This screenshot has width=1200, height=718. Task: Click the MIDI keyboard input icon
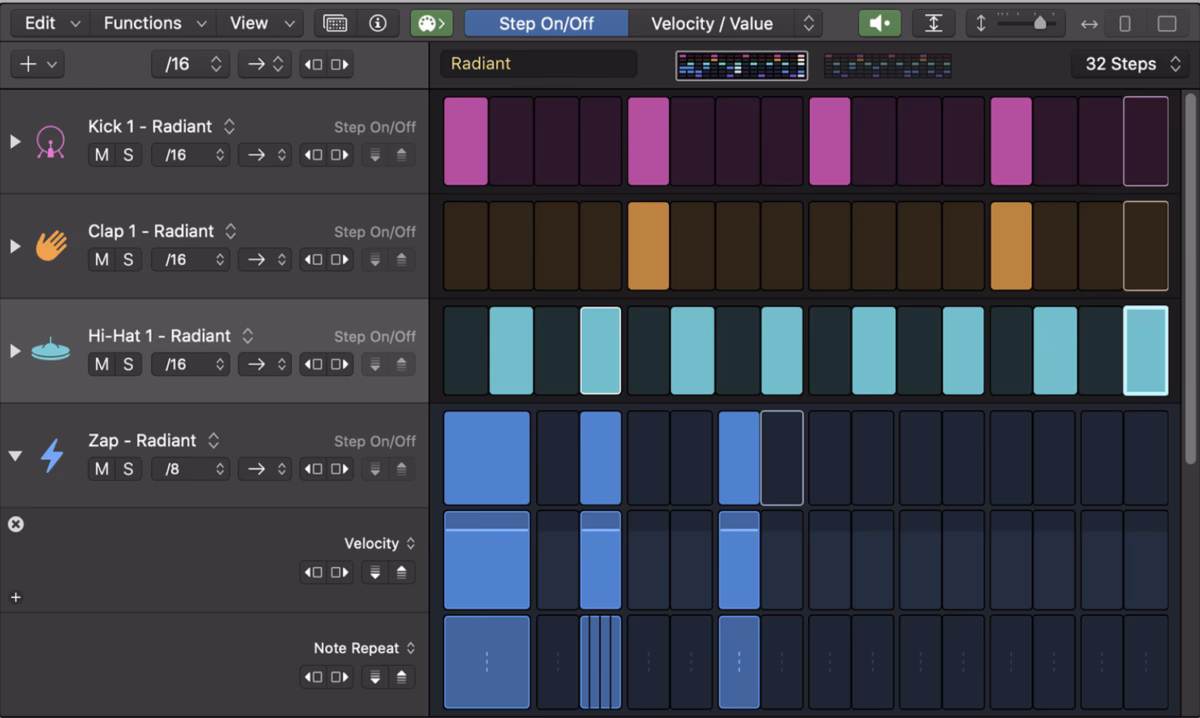tap(335, 23)
